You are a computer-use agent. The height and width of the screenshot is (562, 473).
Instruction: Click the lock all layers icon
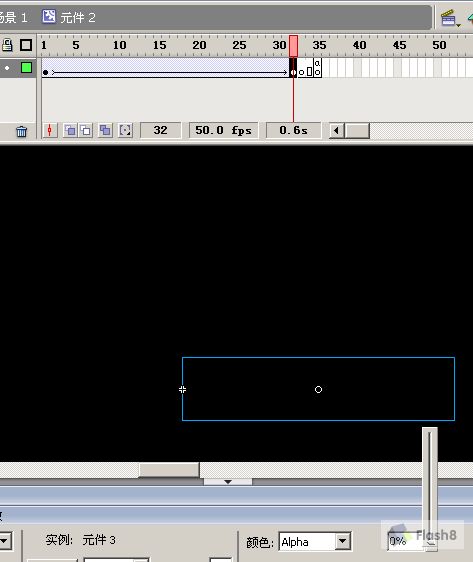(7, 45)
